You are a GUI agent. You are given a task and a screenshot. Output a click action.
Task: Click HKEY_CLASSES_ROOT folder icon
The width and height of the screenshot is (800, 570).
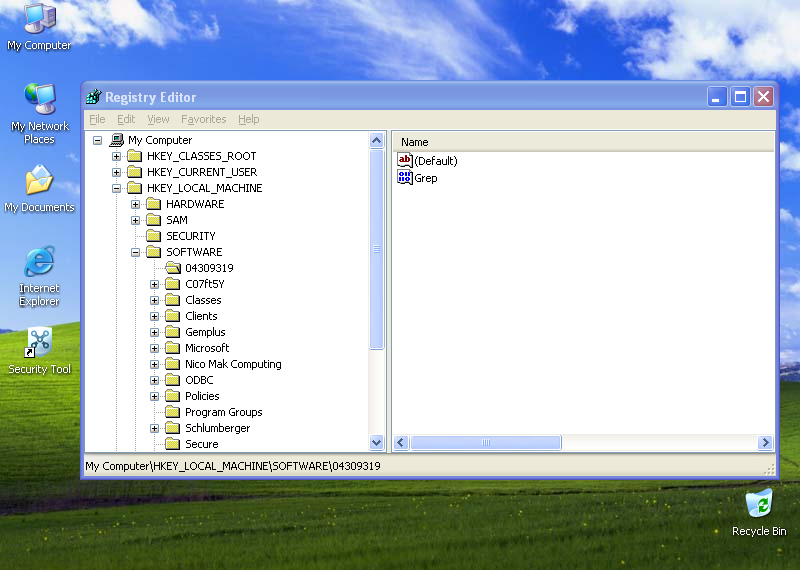tap(135, 156)
